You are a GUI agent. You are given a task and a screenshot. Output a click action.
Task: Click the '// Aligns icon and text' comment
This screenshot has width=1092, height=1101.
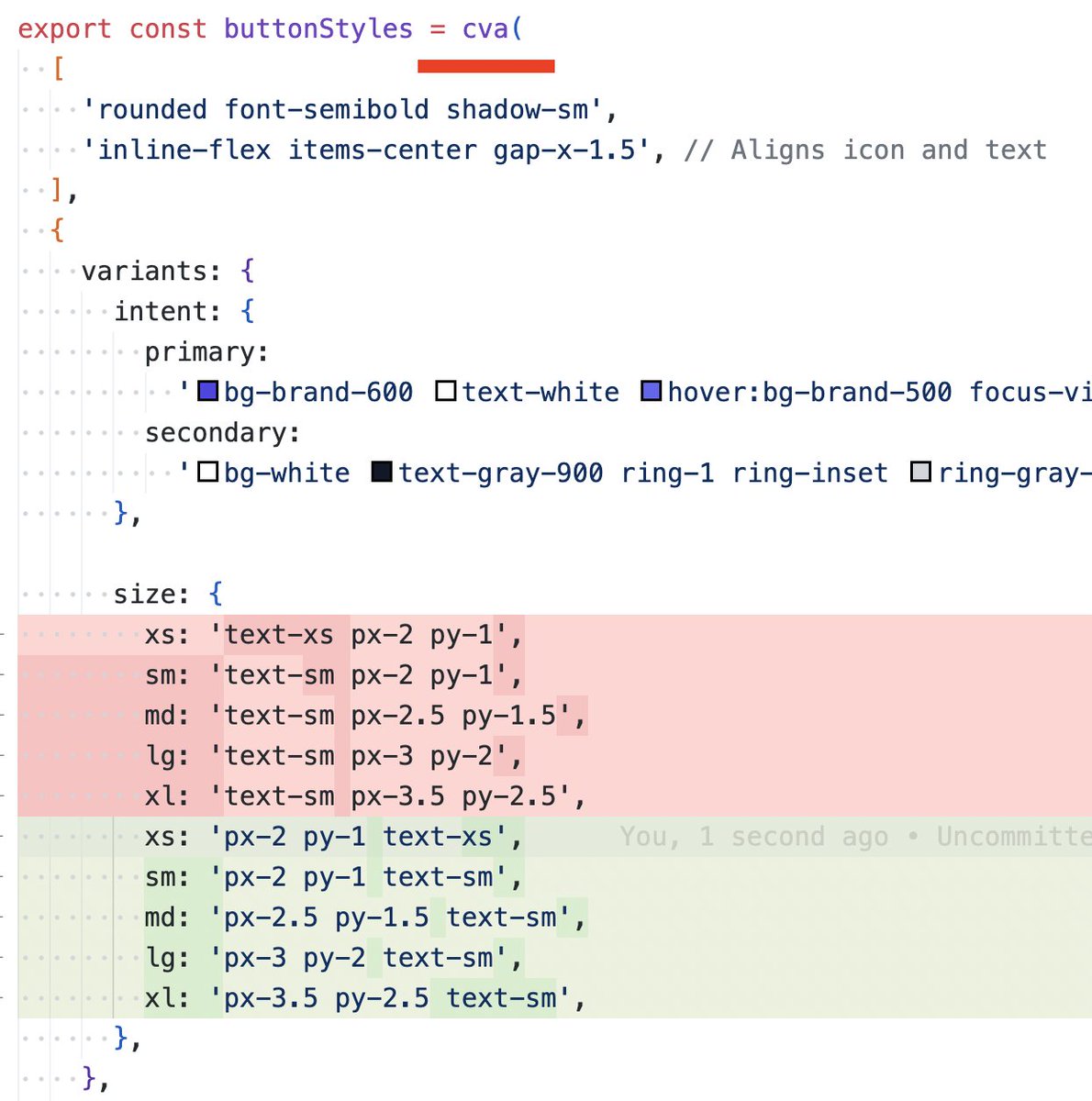(865, 150)
